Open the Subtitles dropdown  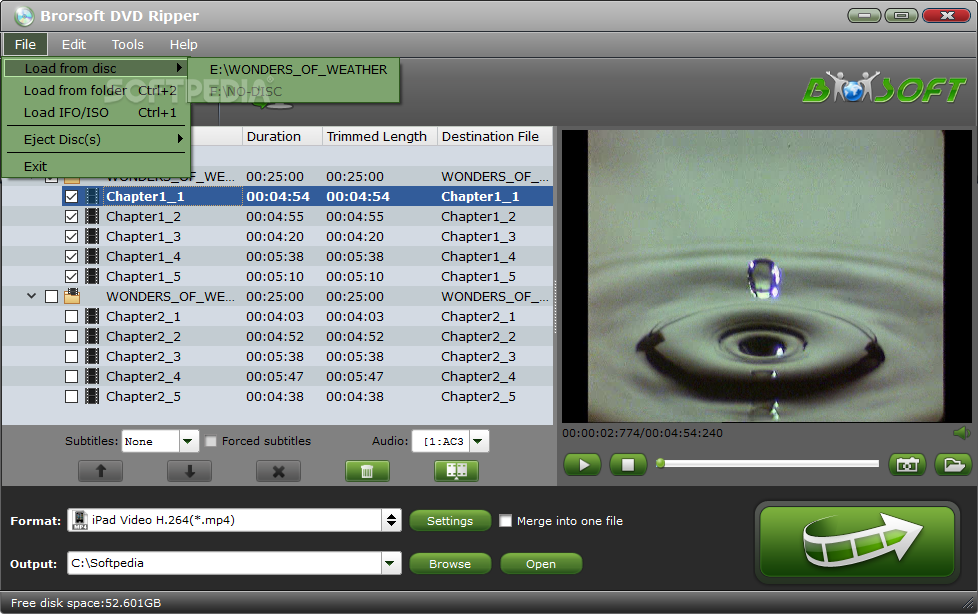(188, 441)
